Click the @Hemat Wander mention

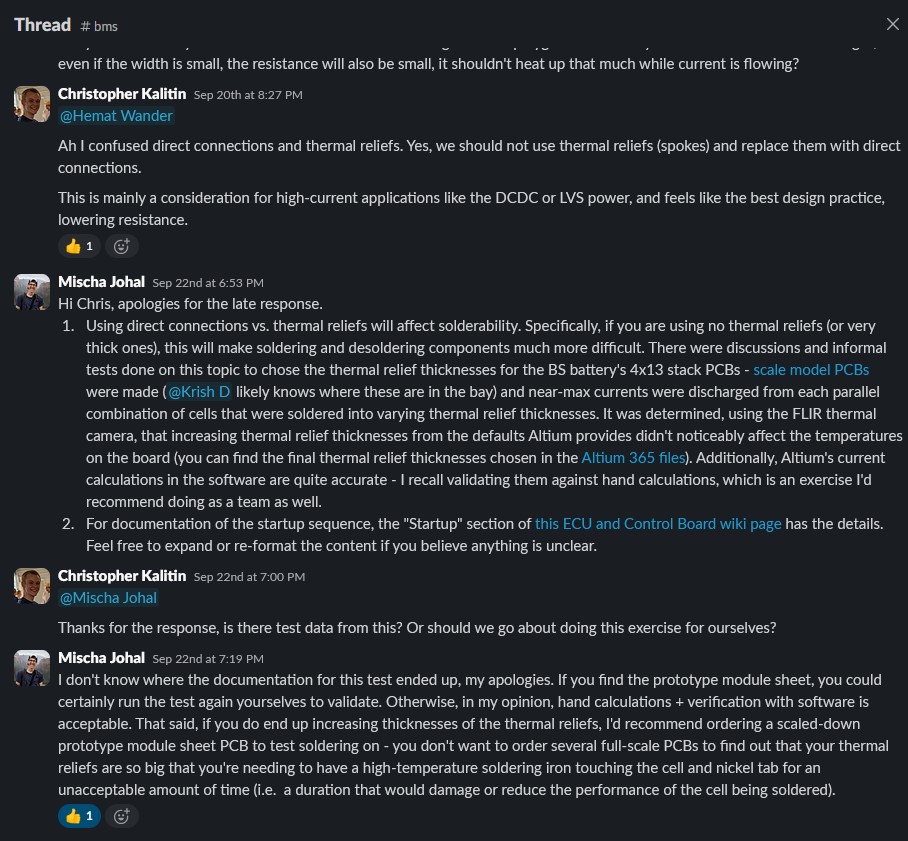116,116
